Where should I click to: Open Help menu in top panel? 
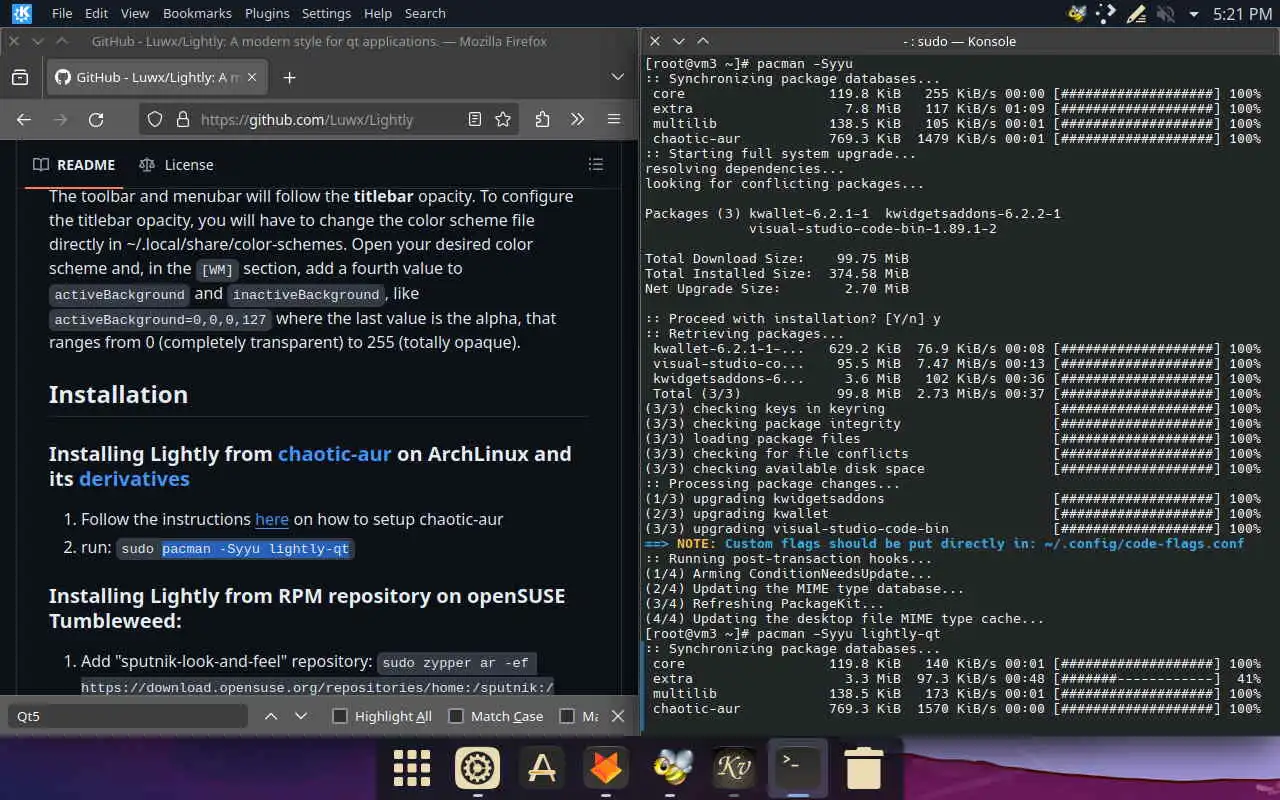coord(378,13)
